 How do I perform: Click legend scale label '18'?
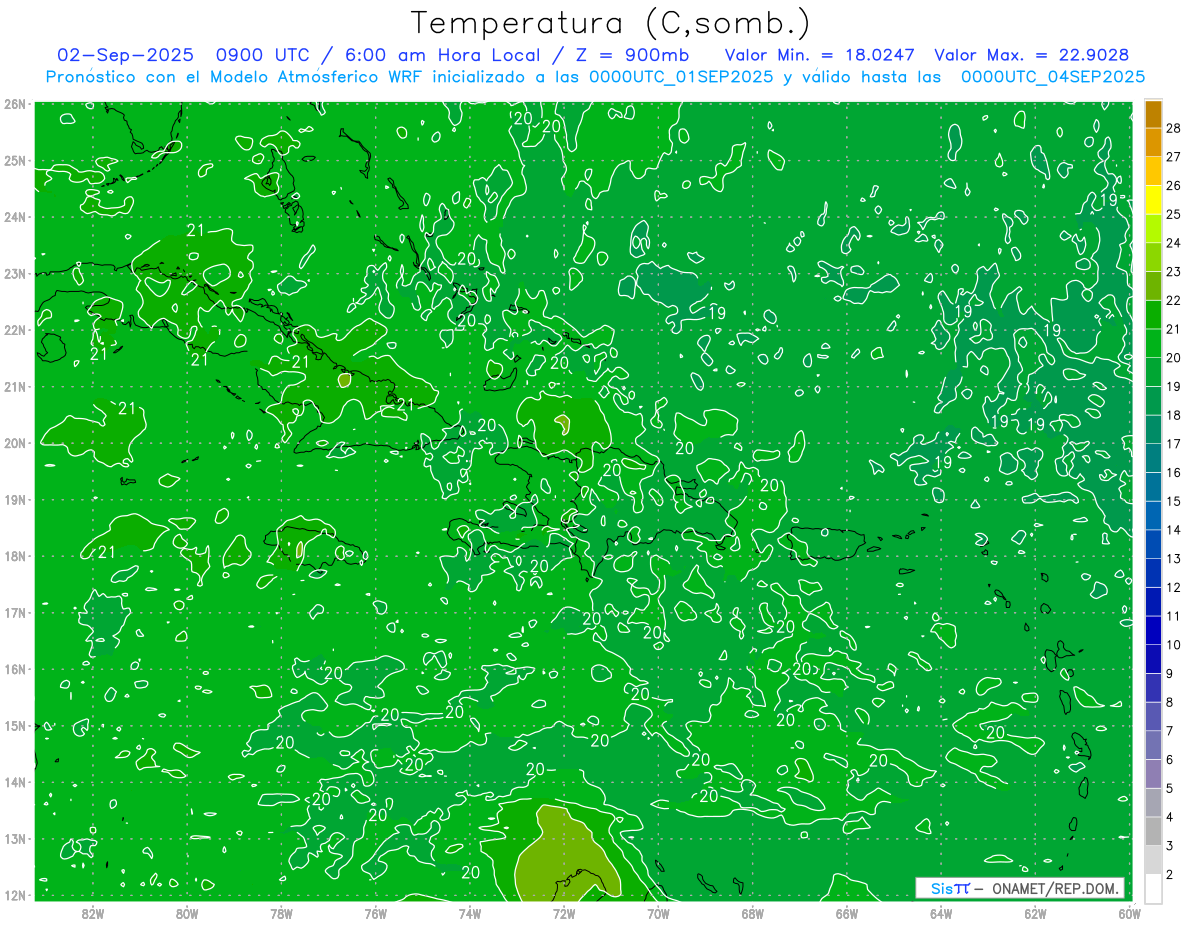coord(1173,415)
